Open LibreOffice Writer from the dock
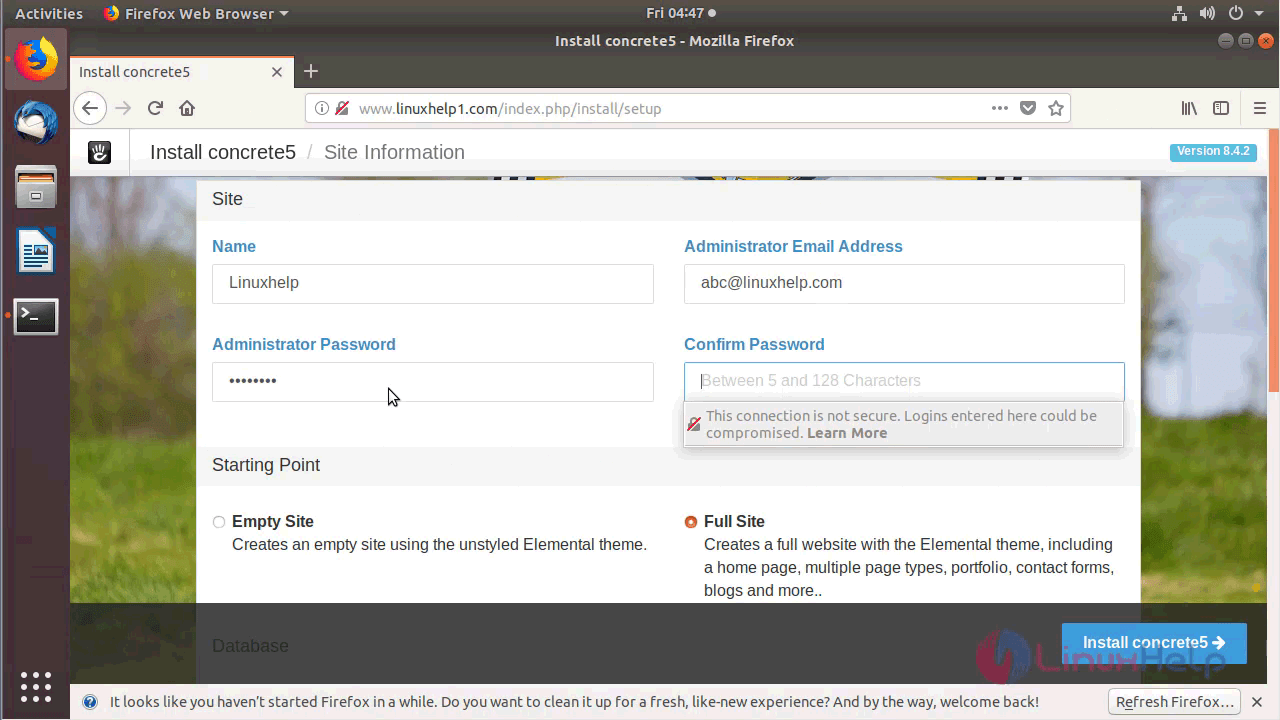 37,251
